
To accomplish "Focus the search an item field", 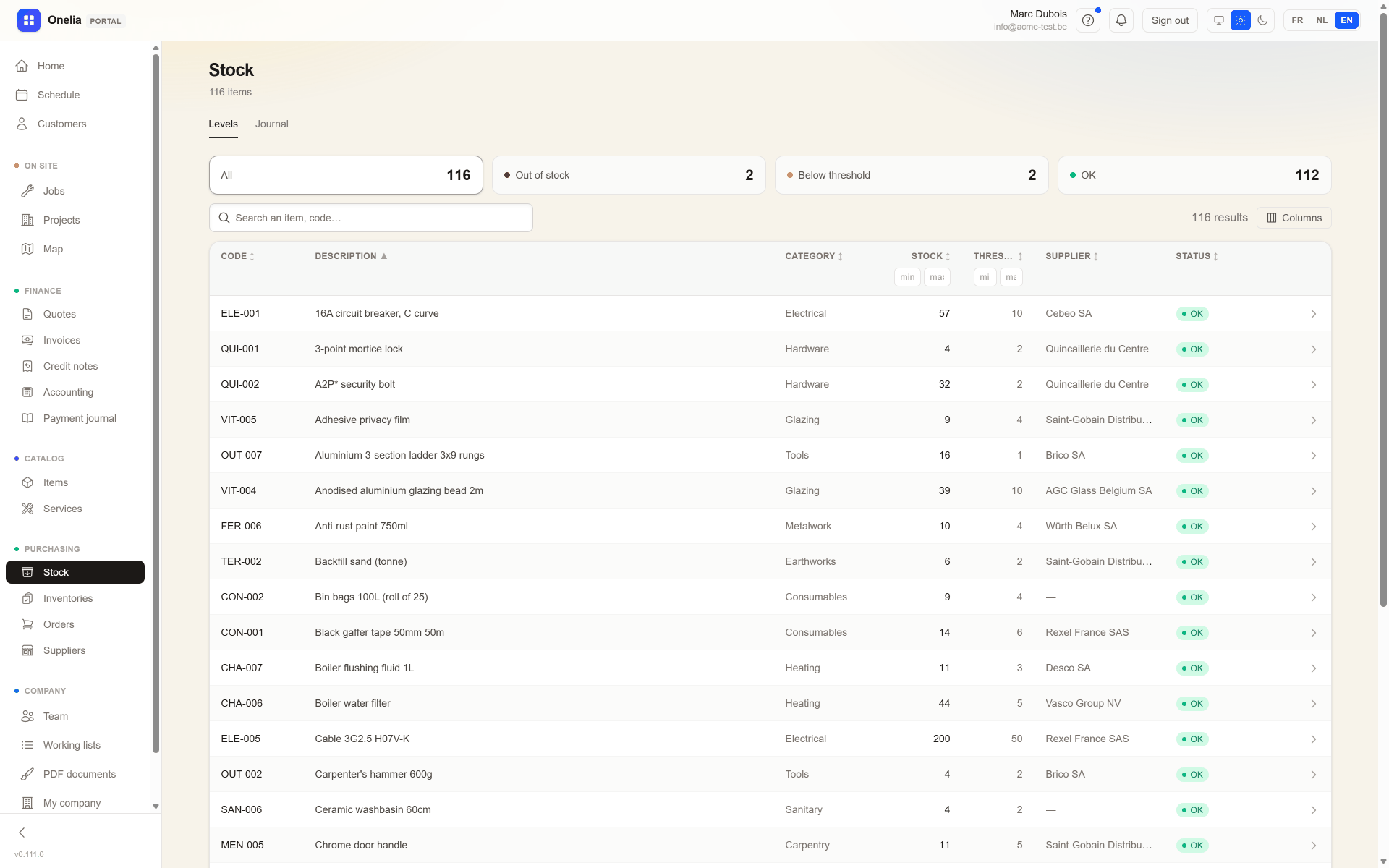I will 371,218.
